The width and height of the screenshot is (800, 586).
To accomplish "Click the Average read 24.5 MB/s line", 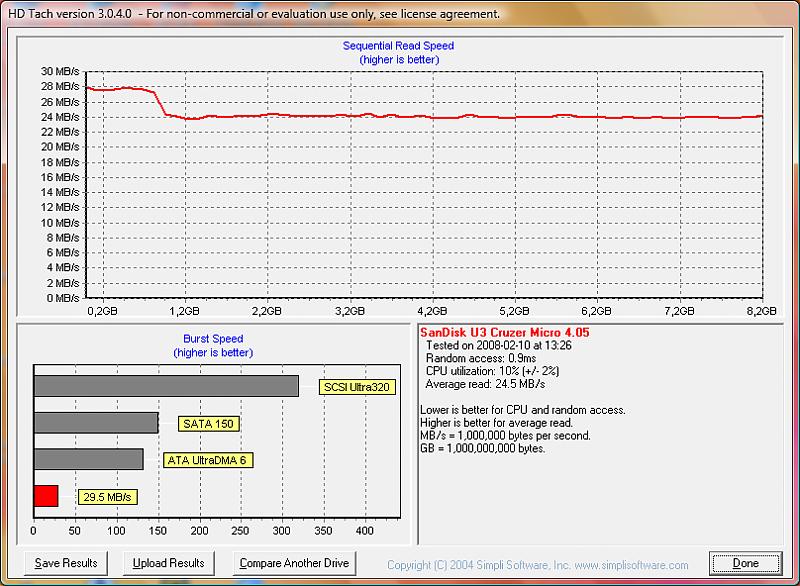I will [483, 384].
